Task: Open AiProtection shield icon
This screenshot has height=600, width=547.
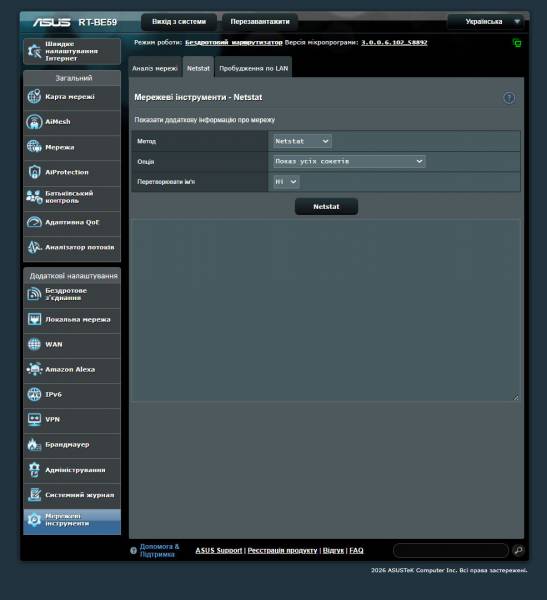Action: point(34,172)
